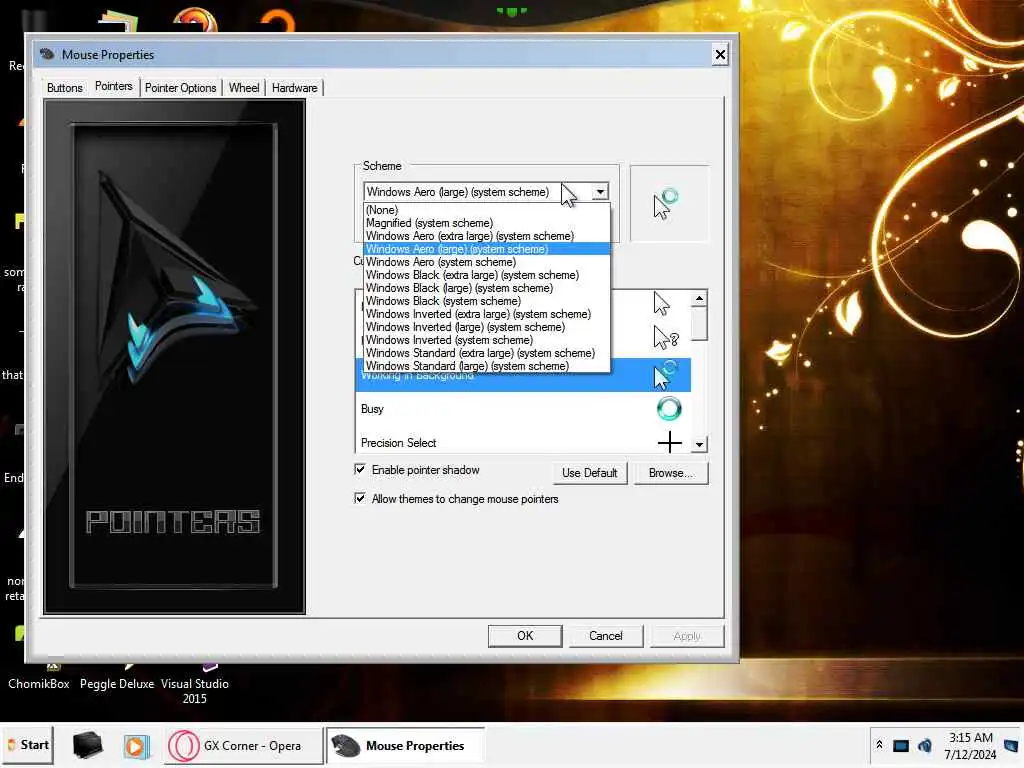1024x768 pixels.
Task: Click the cursor list scrollbar thumb
Action: [x=699, y=323]
